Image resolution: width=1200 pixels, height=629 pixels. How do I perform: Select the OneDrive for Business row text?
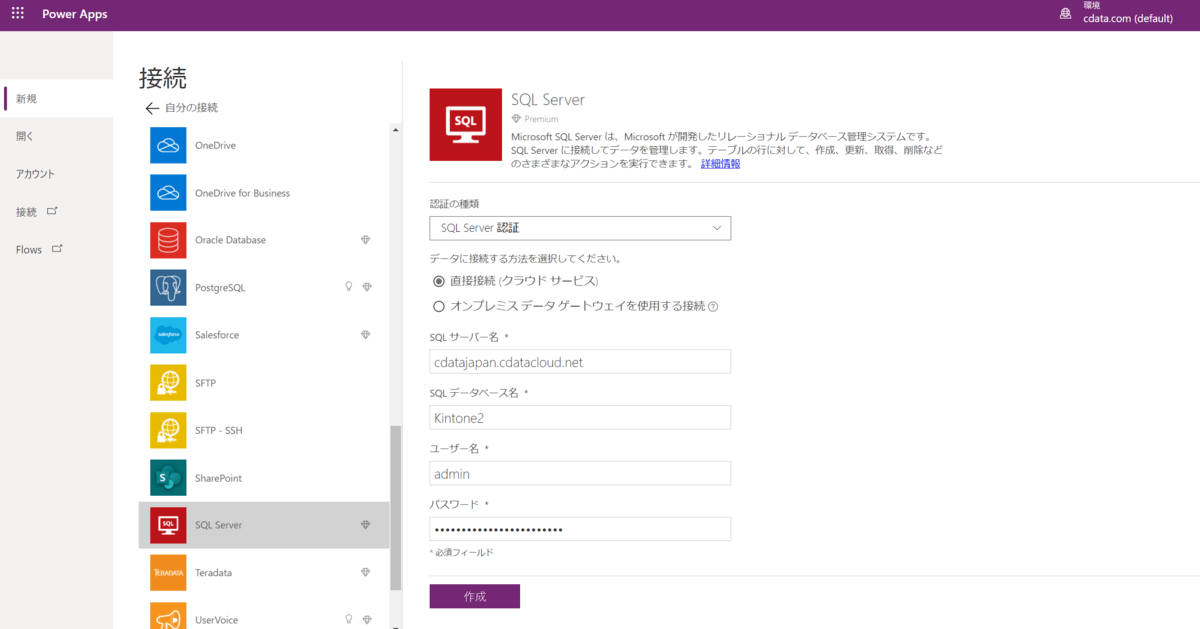(243, 193)
